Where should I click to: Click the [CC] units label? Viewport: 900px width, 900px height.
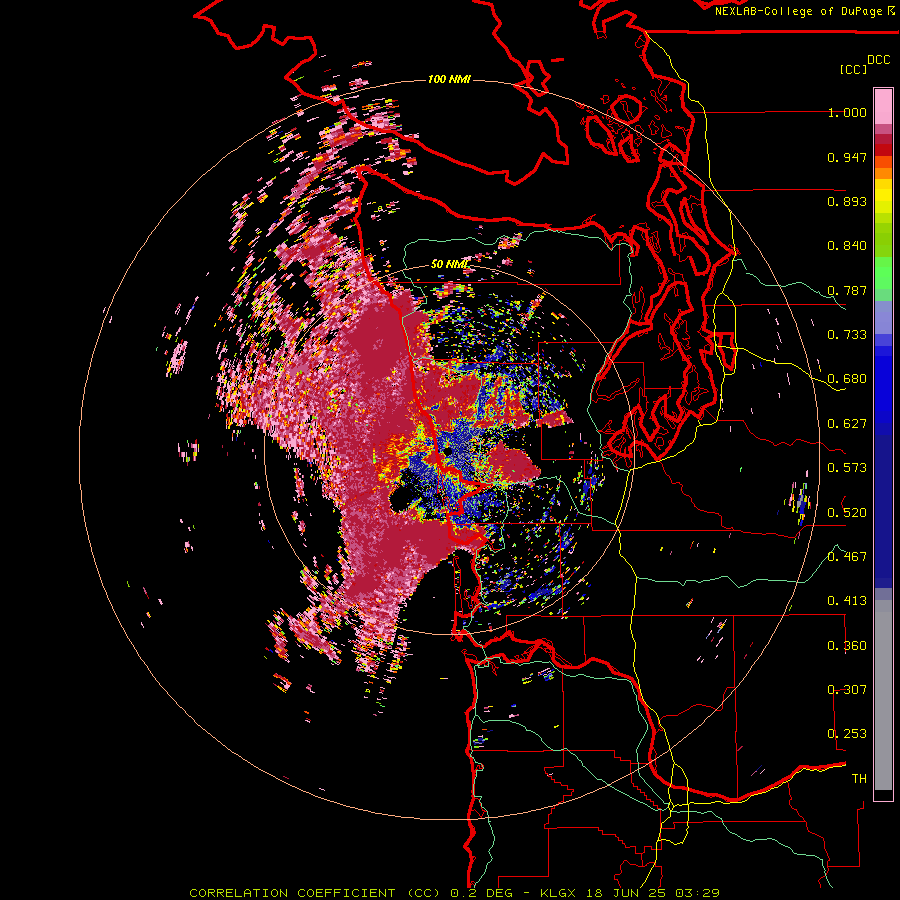[x=853, y=69]
